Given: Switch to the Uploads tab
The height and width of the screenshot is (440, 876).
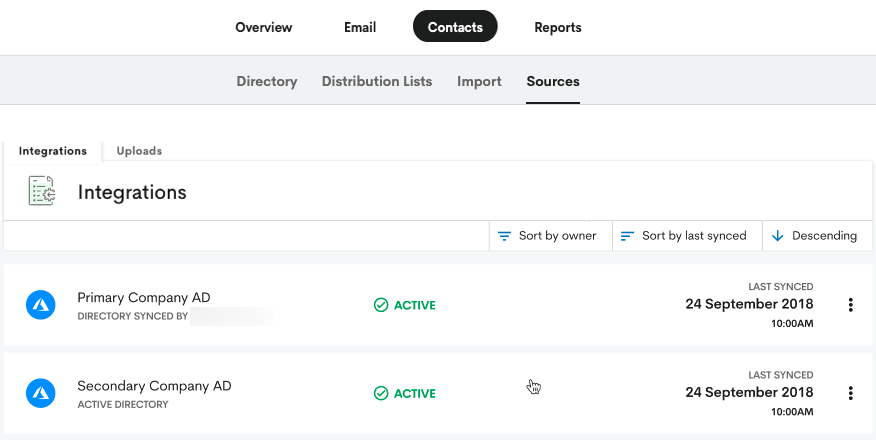Looking at the screenshot, I should [x=139, y=151].
